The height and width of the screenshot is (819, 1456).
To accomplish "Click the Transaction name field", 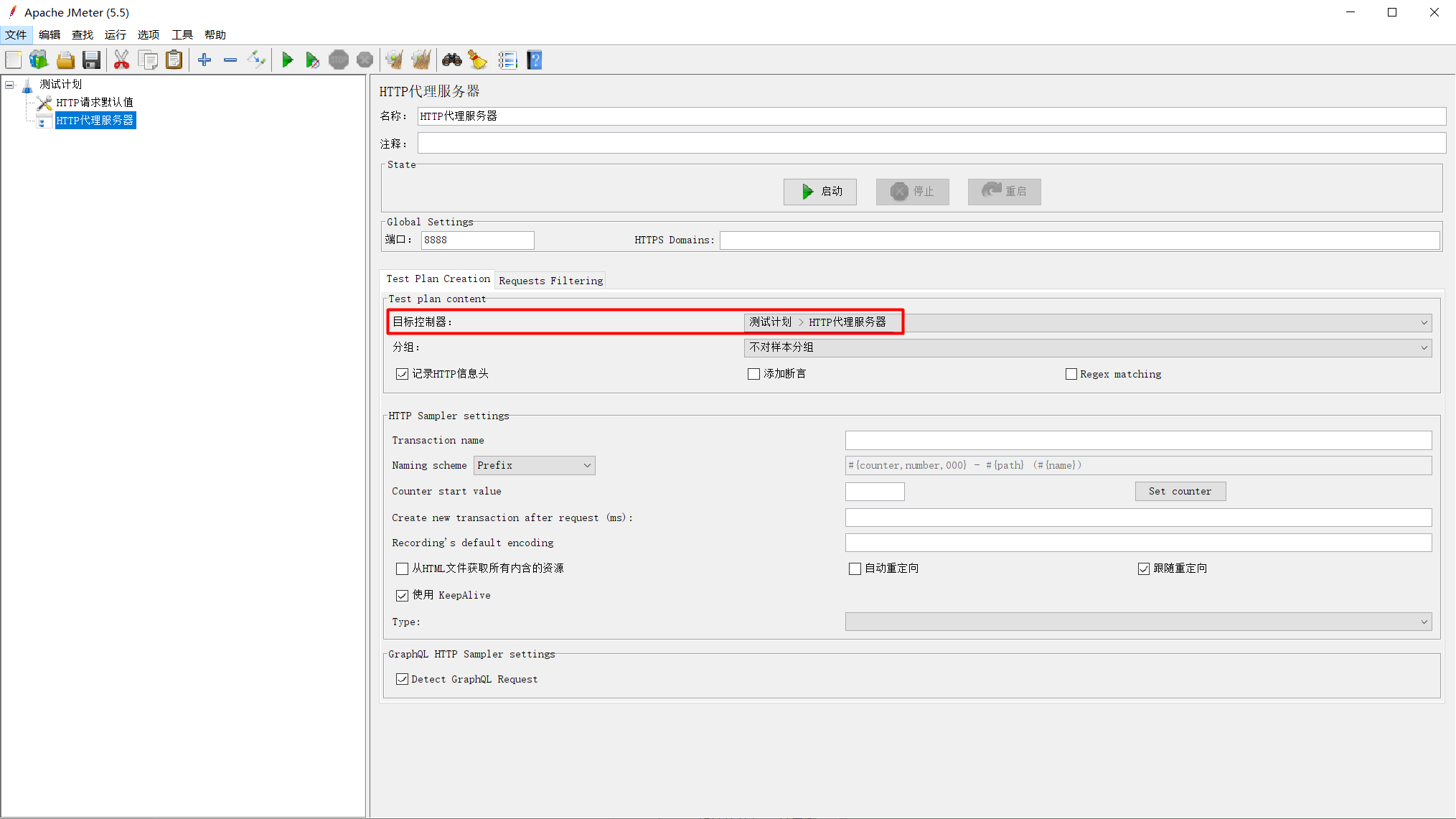I will [1138, 441].
